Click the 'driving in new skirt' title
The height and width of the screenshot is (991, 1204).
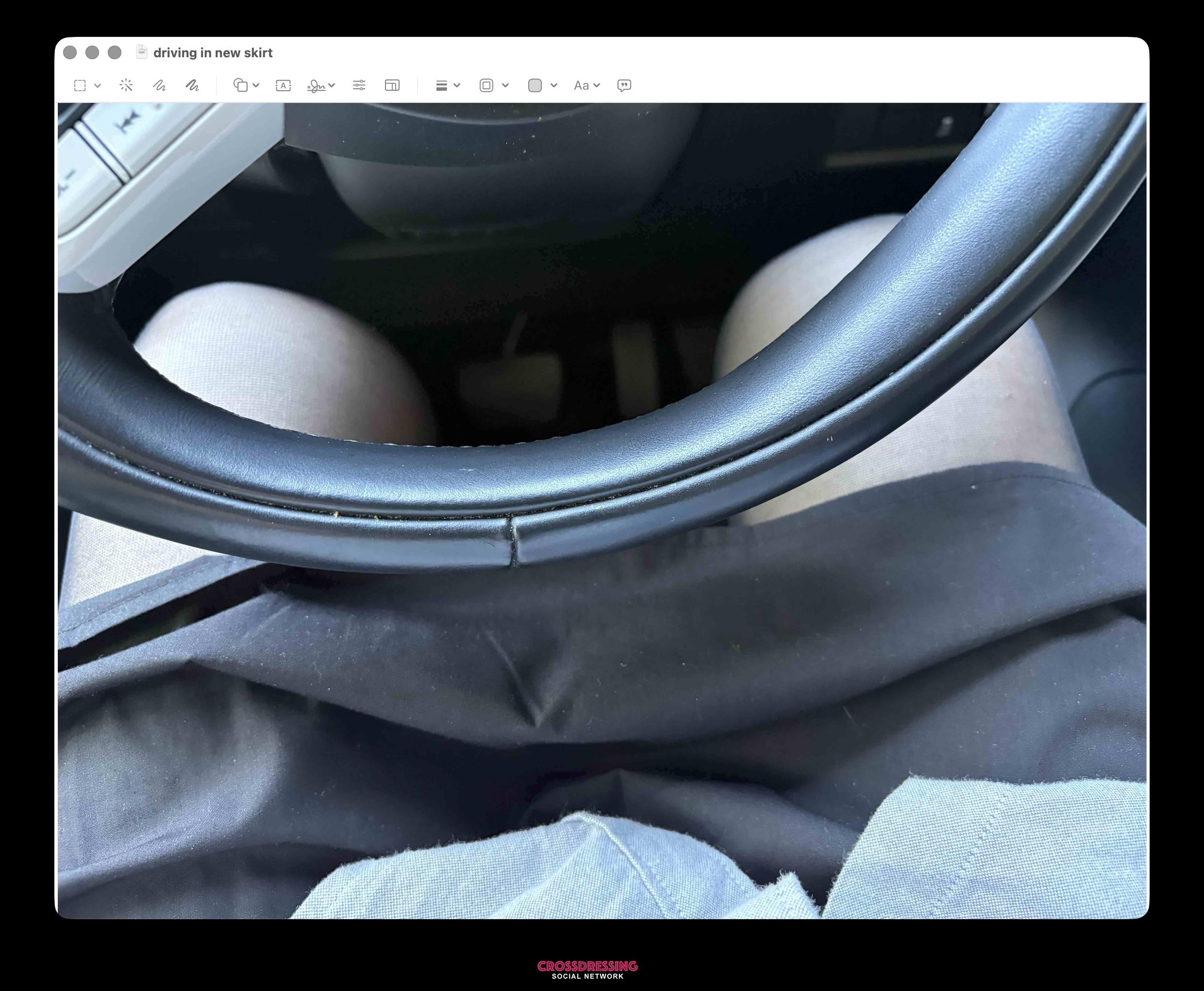click(x=213, y=52)
